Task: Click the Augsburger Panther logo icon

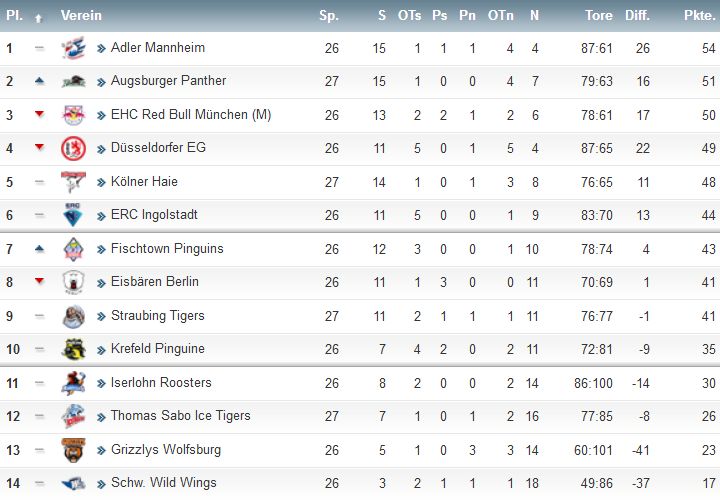Action: [73, 81]
